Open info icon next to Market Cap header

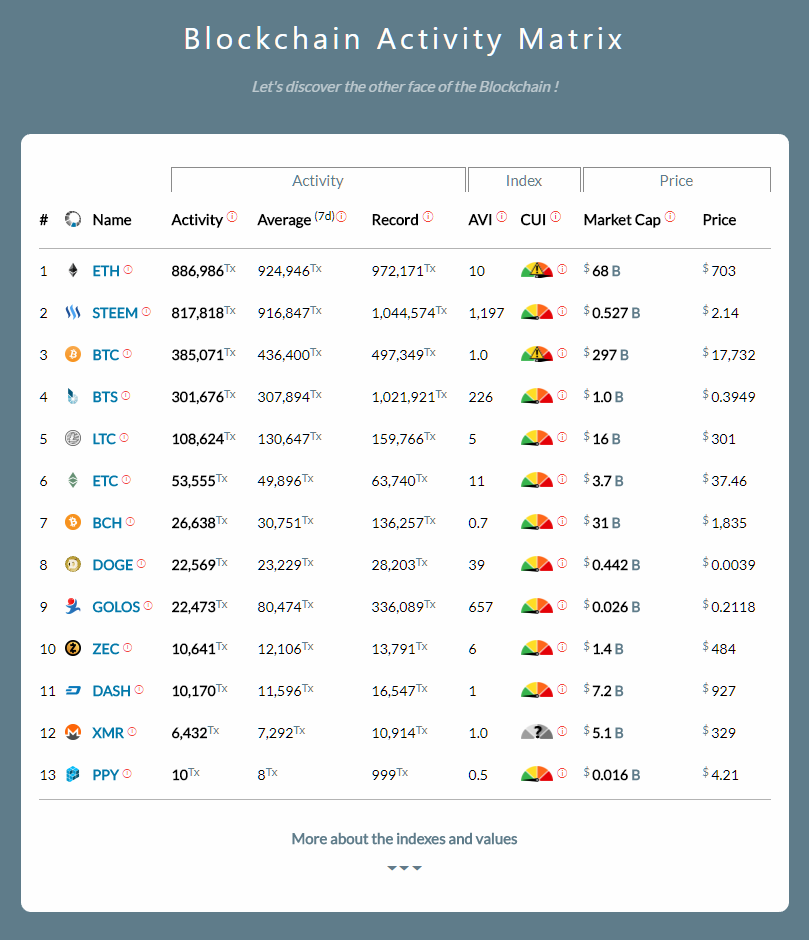pos(670,216)
